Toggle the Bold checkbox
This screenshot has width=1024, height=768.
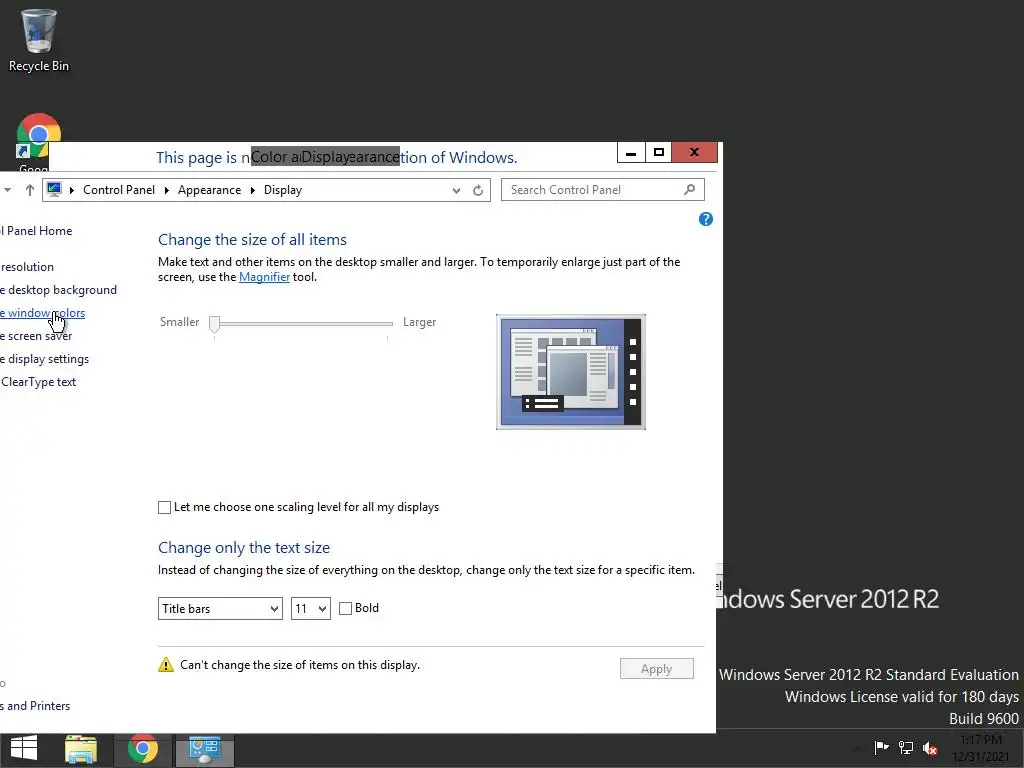[x=345, y=609]
